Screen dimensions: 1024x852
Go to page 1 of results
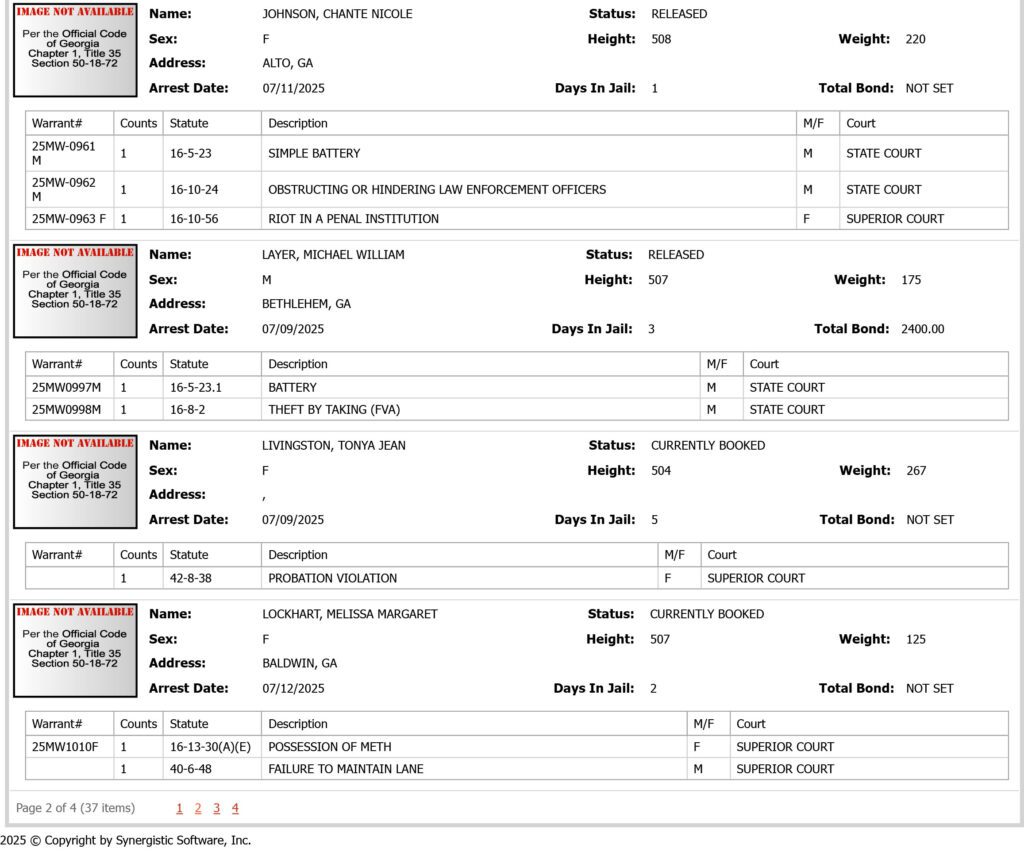pyautogui.click(x=180, y=808)
